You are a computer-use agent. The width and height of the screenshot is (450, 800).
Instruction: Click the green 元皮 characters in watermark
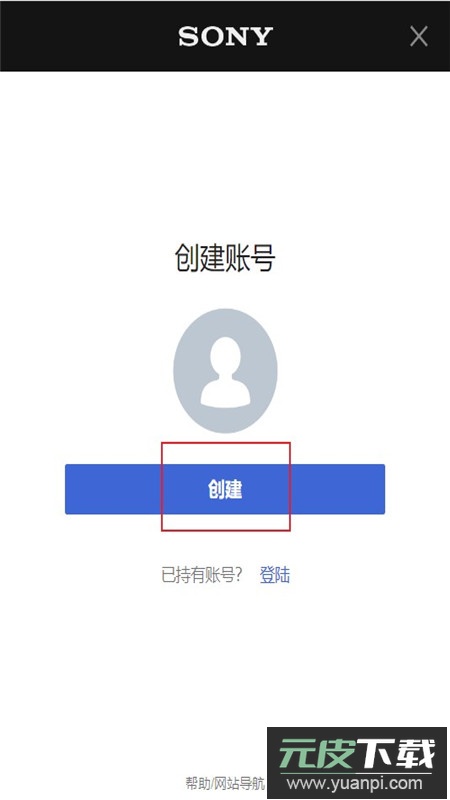click(x=316, y=753)
